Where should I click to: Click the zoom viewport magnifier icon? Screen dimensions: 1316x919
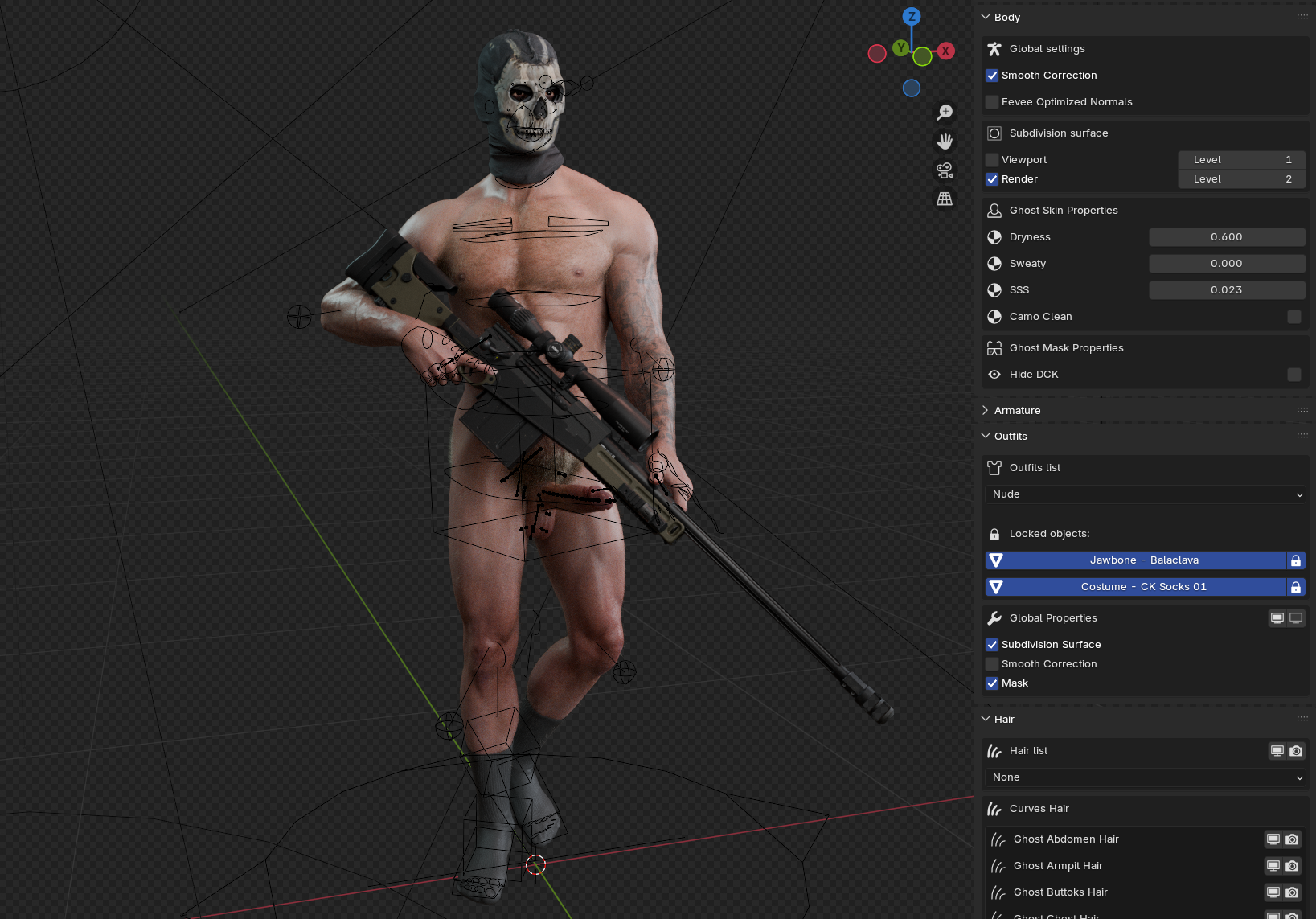click(x=945, y=113)
